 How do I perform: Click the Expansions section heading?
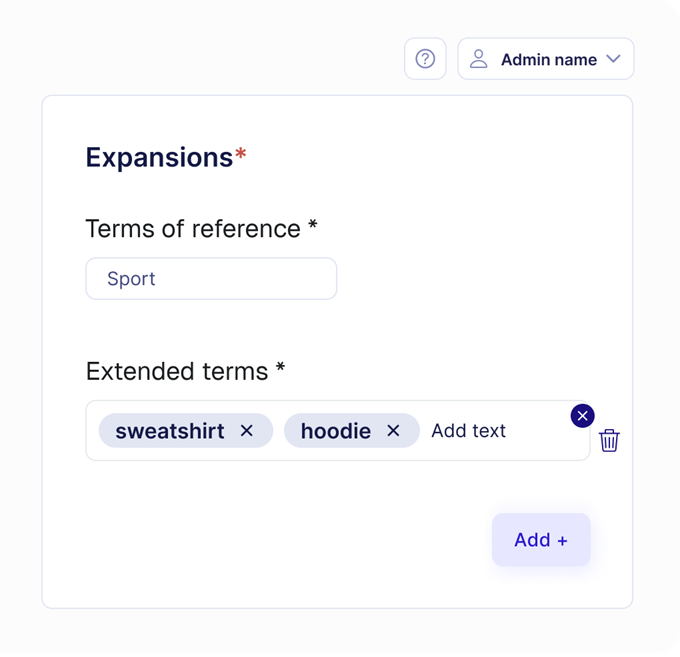(x=159, y=157)
